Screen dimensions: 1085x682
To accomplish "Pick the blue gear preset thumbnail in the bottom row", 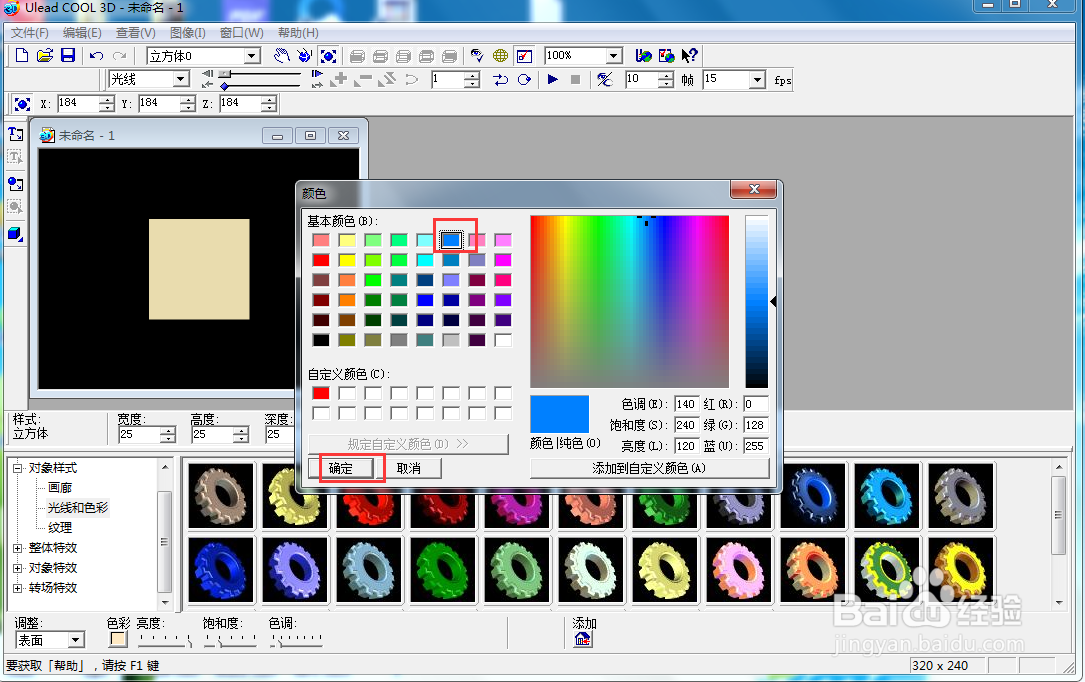I will click(221, 570).
